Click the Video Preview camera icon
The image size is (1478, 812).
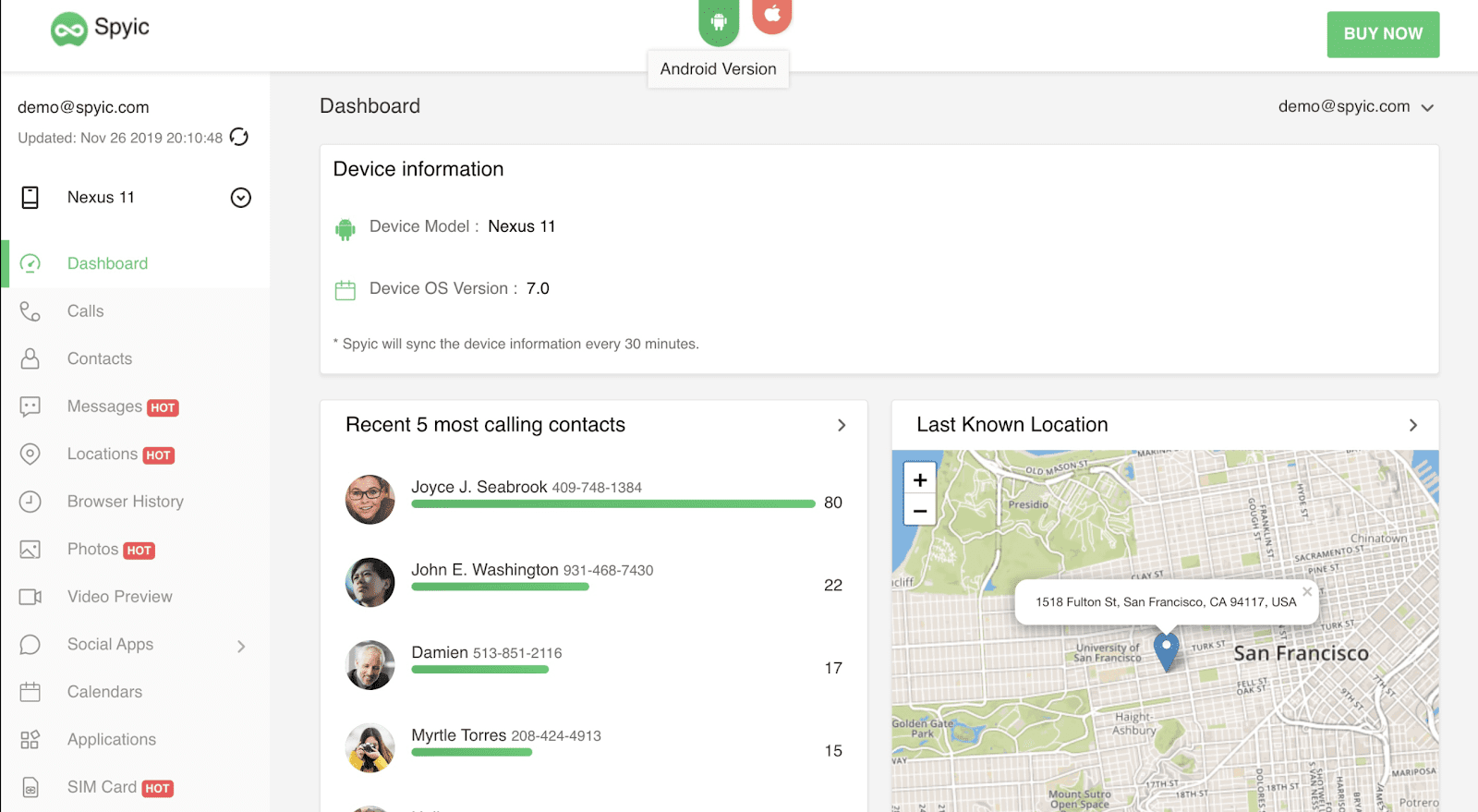click(x=30, y=597)
